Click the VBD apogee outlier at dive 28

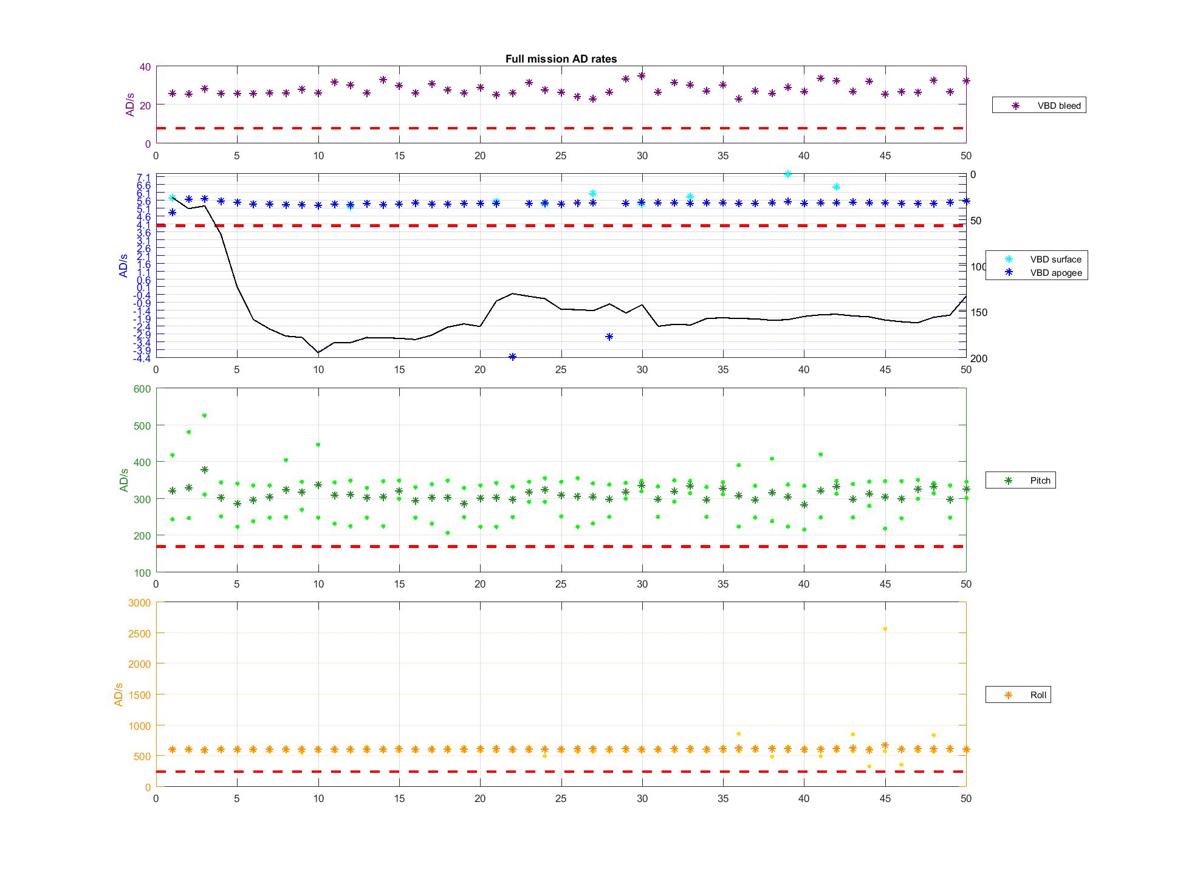coord(609,337)
